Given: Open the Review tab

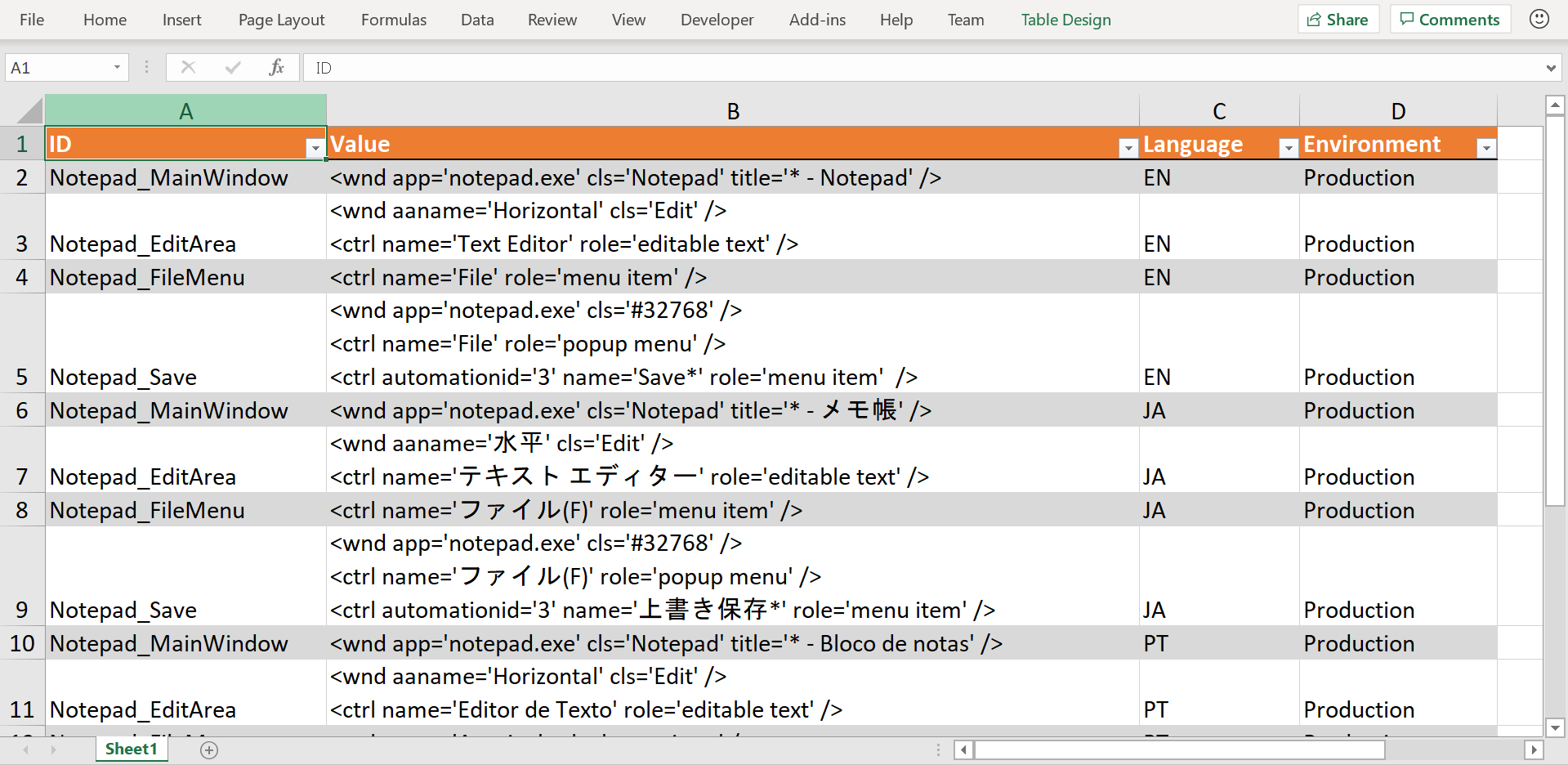Looking at the screenshot, I should pos(552,20).
